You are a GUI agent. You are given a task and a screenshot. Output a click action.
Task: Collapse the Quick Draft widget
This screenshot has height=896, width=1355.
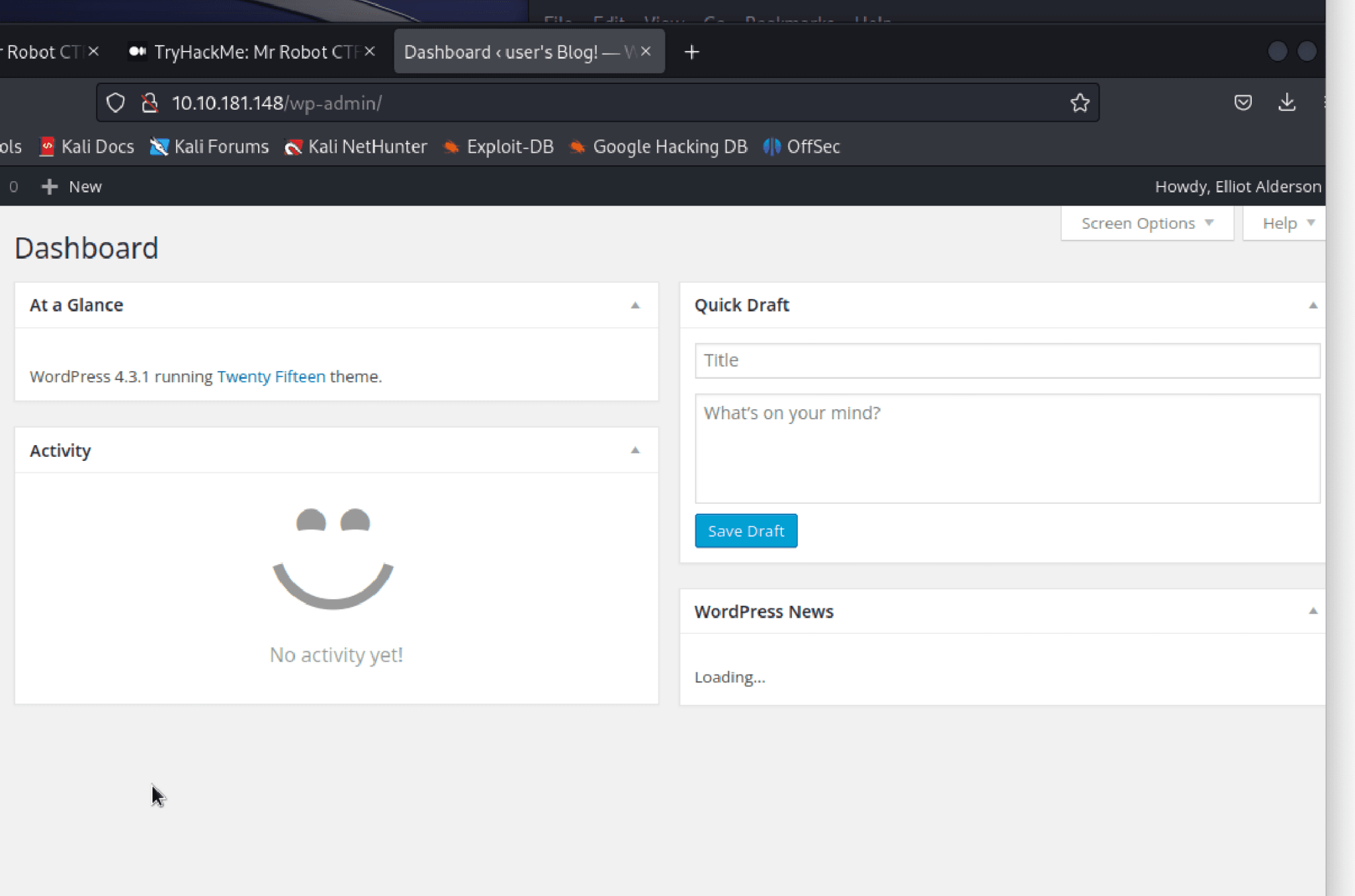point(1313,305)
